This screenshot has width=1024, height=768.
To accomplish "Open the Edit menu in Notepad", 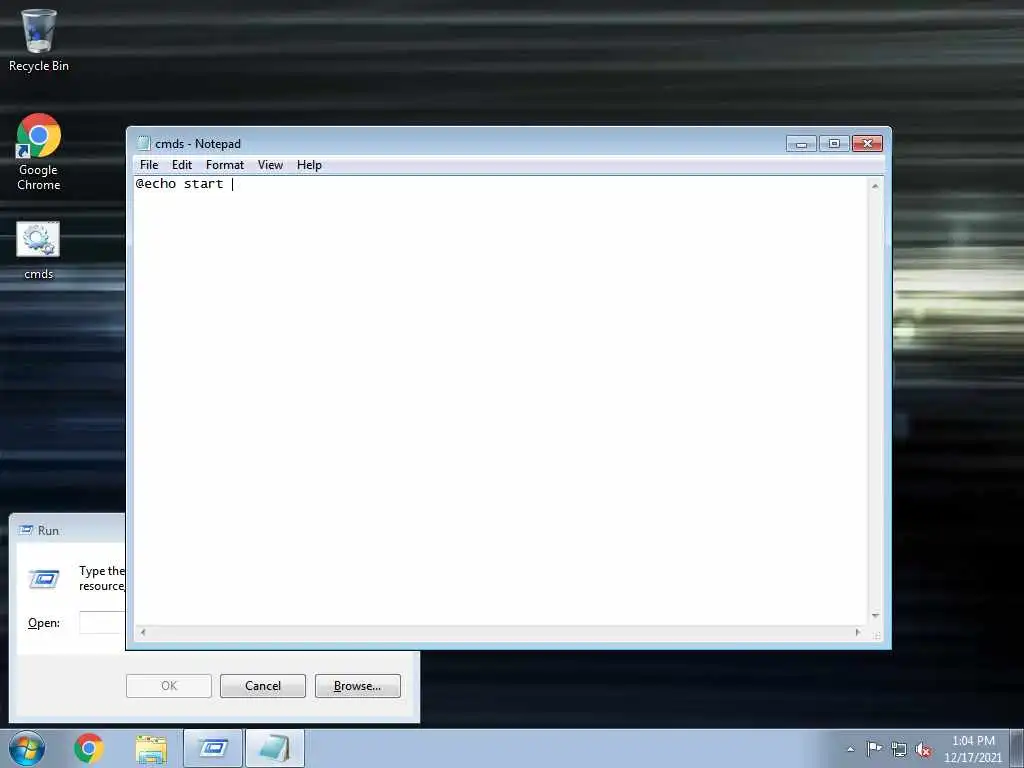I will [x=182, y=165].
